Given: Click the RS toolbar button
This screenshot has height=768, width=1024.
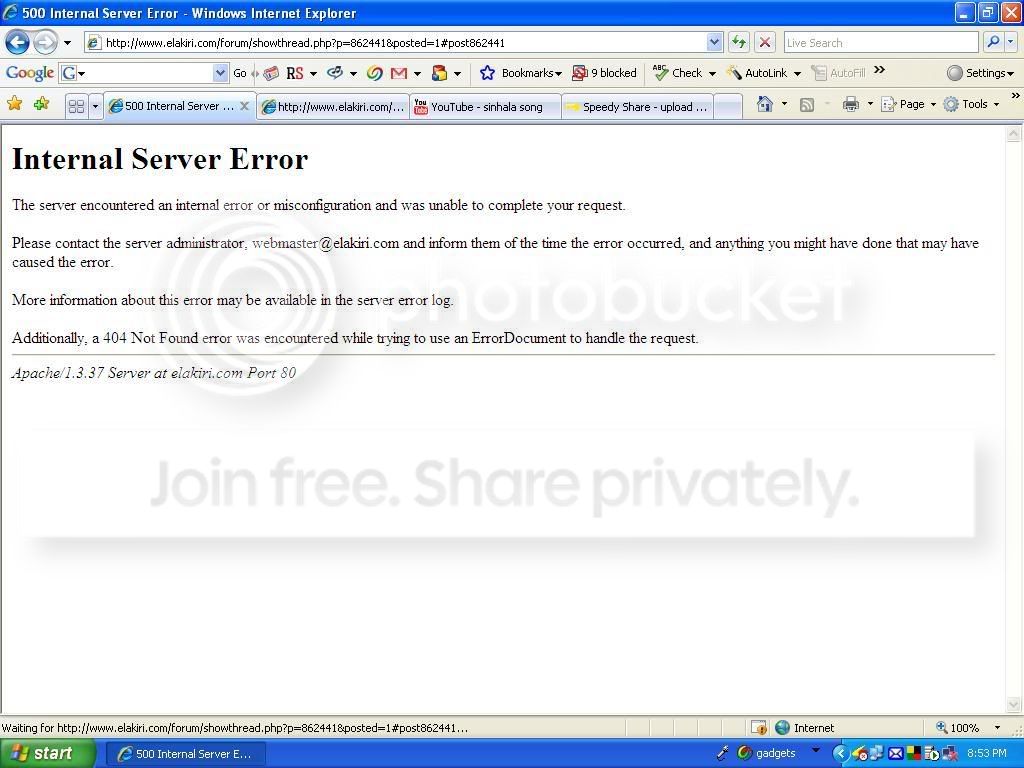Looking at the screenshot, I should coord(295,73).
